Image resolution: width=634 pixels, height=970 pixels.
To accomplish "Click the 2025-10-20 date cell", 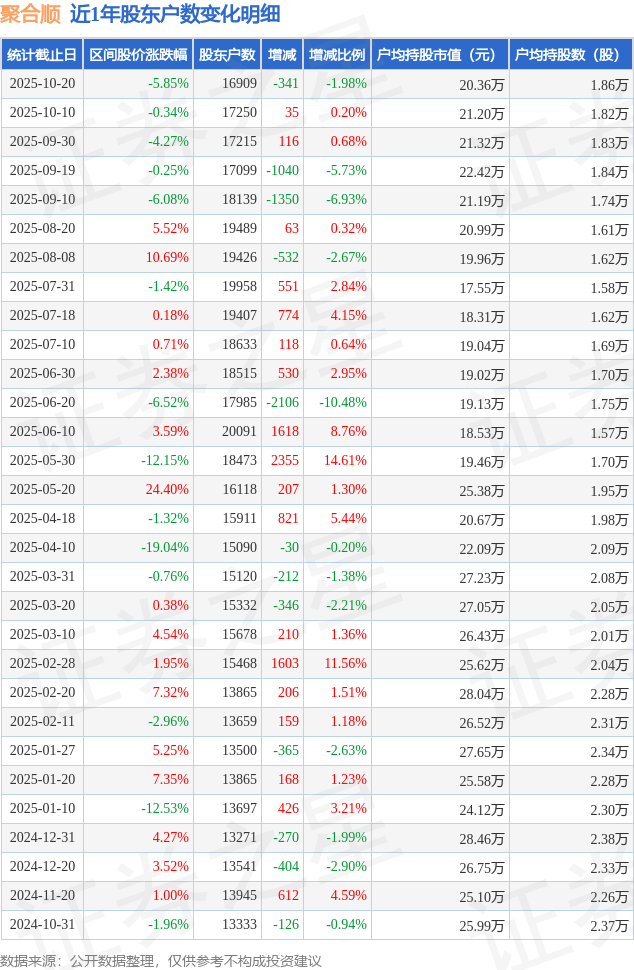I will (x=42, y=84).
